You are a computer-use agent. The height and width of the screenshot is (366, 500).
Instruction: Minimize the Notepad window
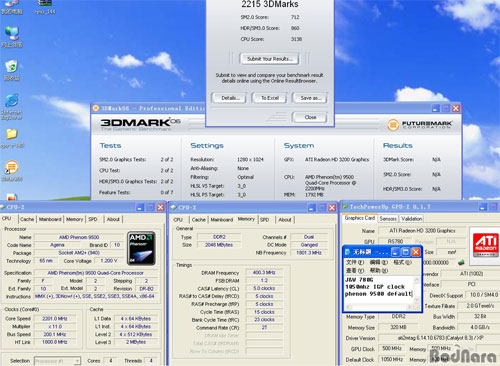click(x=395, y=252)
